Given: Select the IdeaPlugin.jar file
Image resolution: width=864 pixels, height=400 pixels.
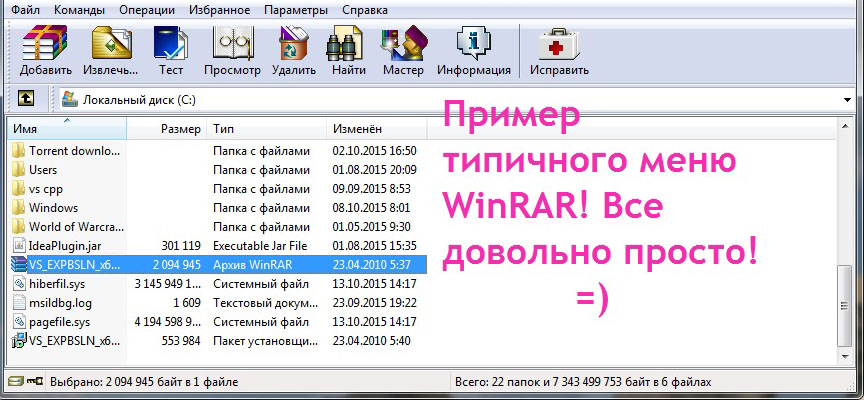Looking at the screenshot, I should (67, 245).
